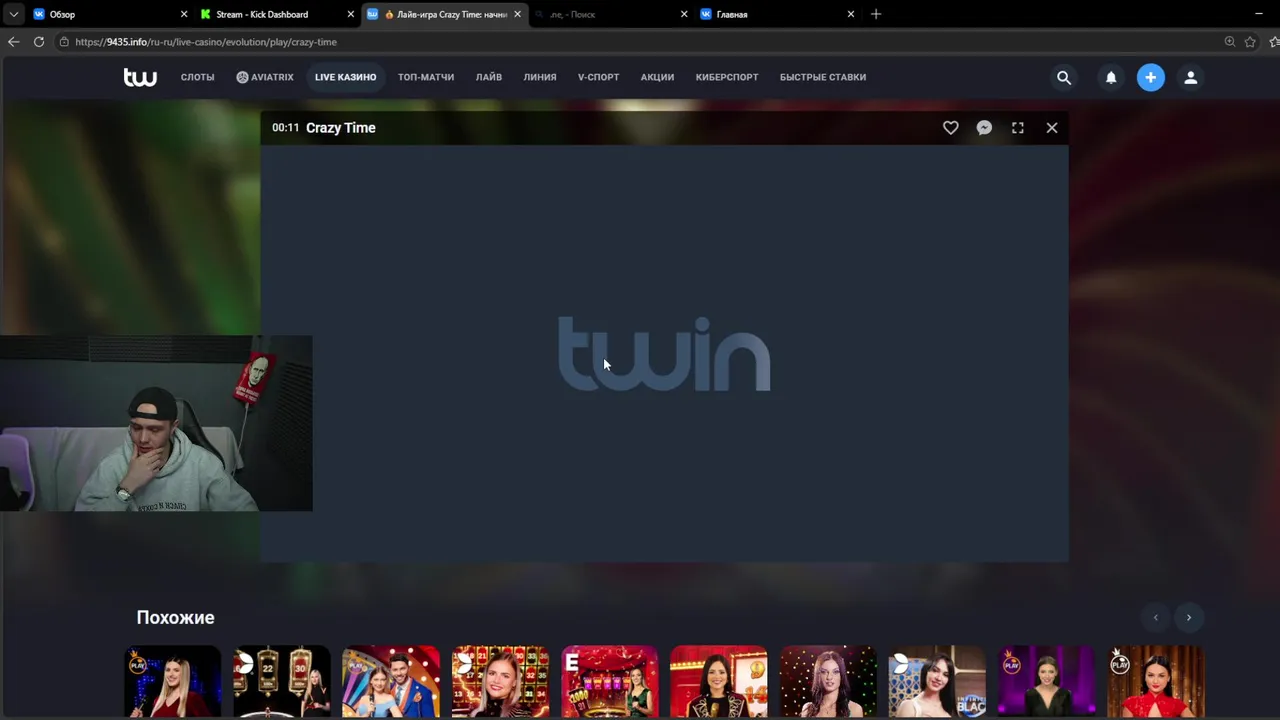The width and height of the screenshot is (1280, 720).
Task: Click the Похожие section heading
Action: 175,617
